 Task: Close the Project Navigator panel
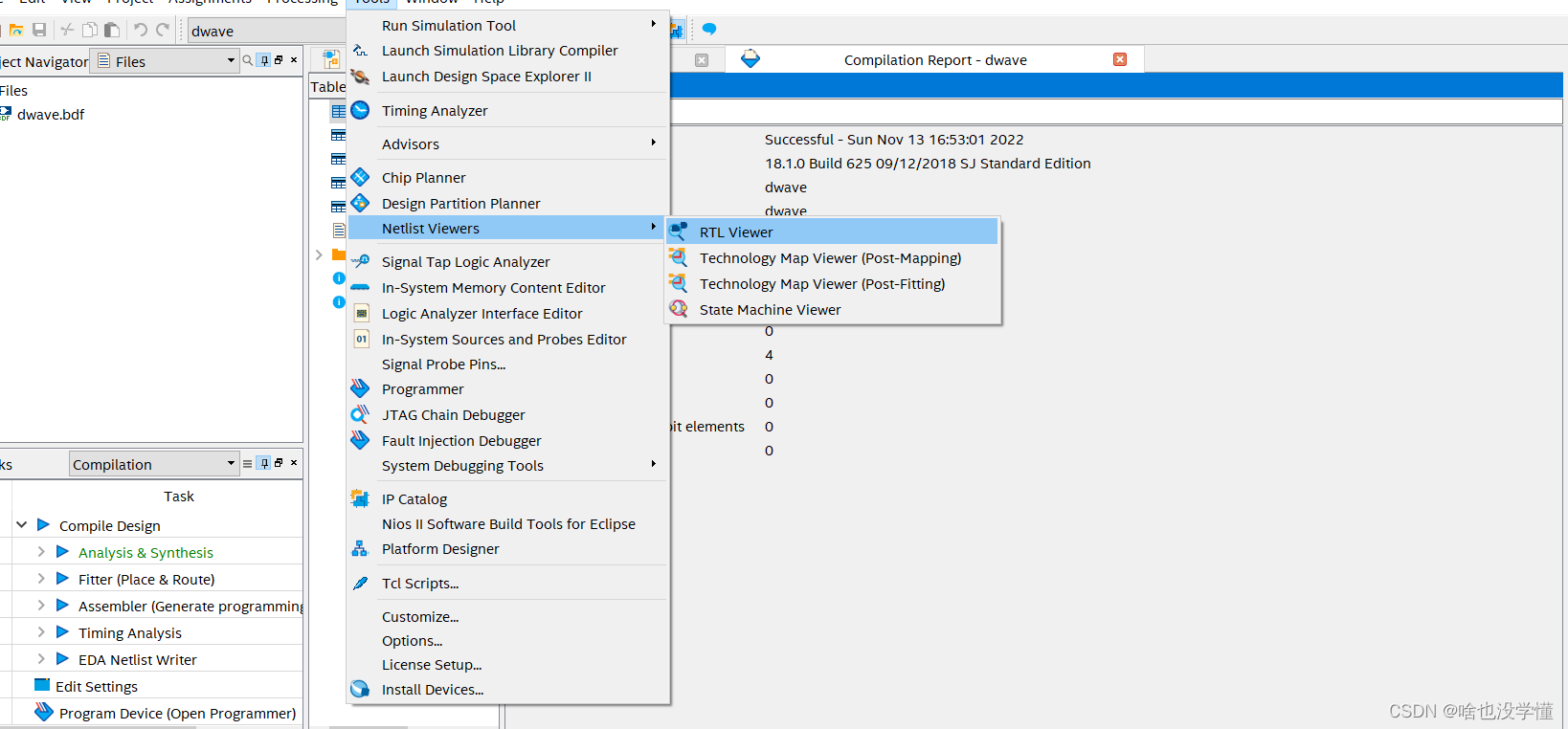[294, 60]
